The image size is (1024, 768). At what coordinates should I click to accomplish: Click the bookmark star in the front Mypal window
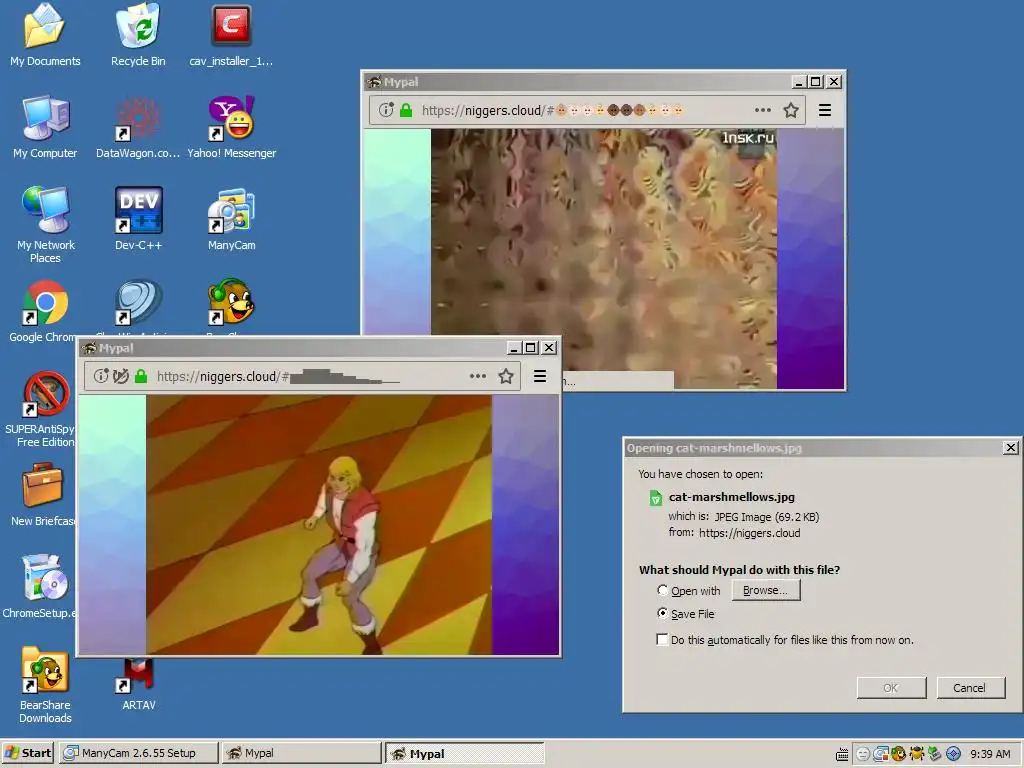(x=505, y=376)
